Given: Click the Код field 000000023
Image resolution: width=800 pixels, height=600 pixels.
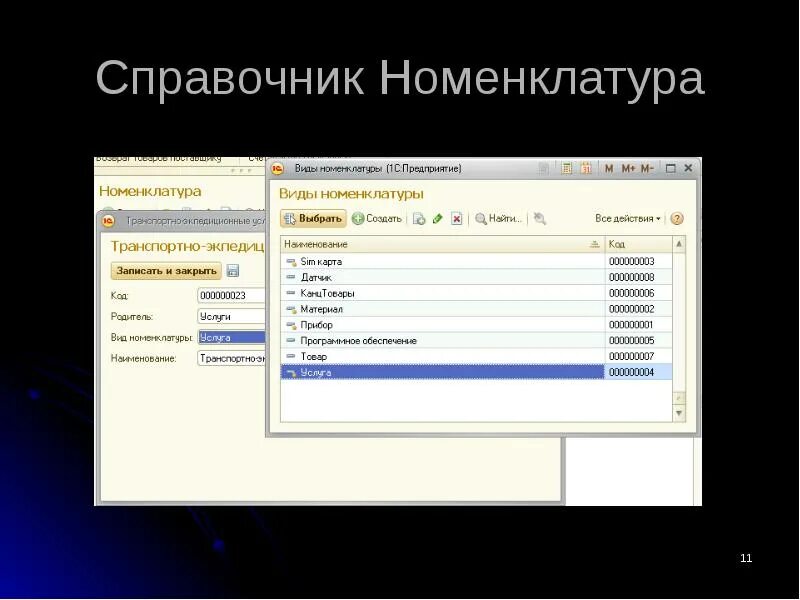Looking at the screenshot, I should (232, 295).
